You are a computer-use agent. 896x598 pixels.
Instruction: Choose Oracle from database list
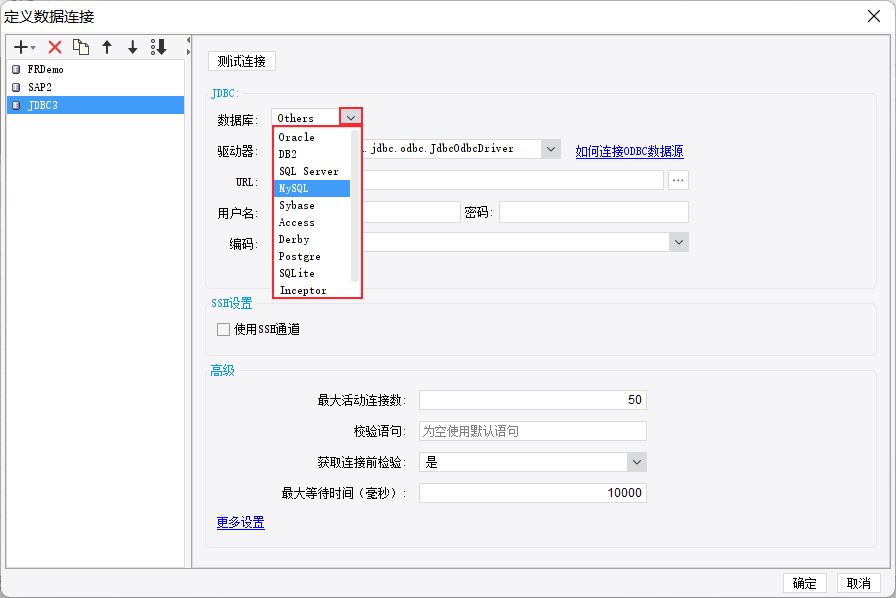tap(312, 137)
